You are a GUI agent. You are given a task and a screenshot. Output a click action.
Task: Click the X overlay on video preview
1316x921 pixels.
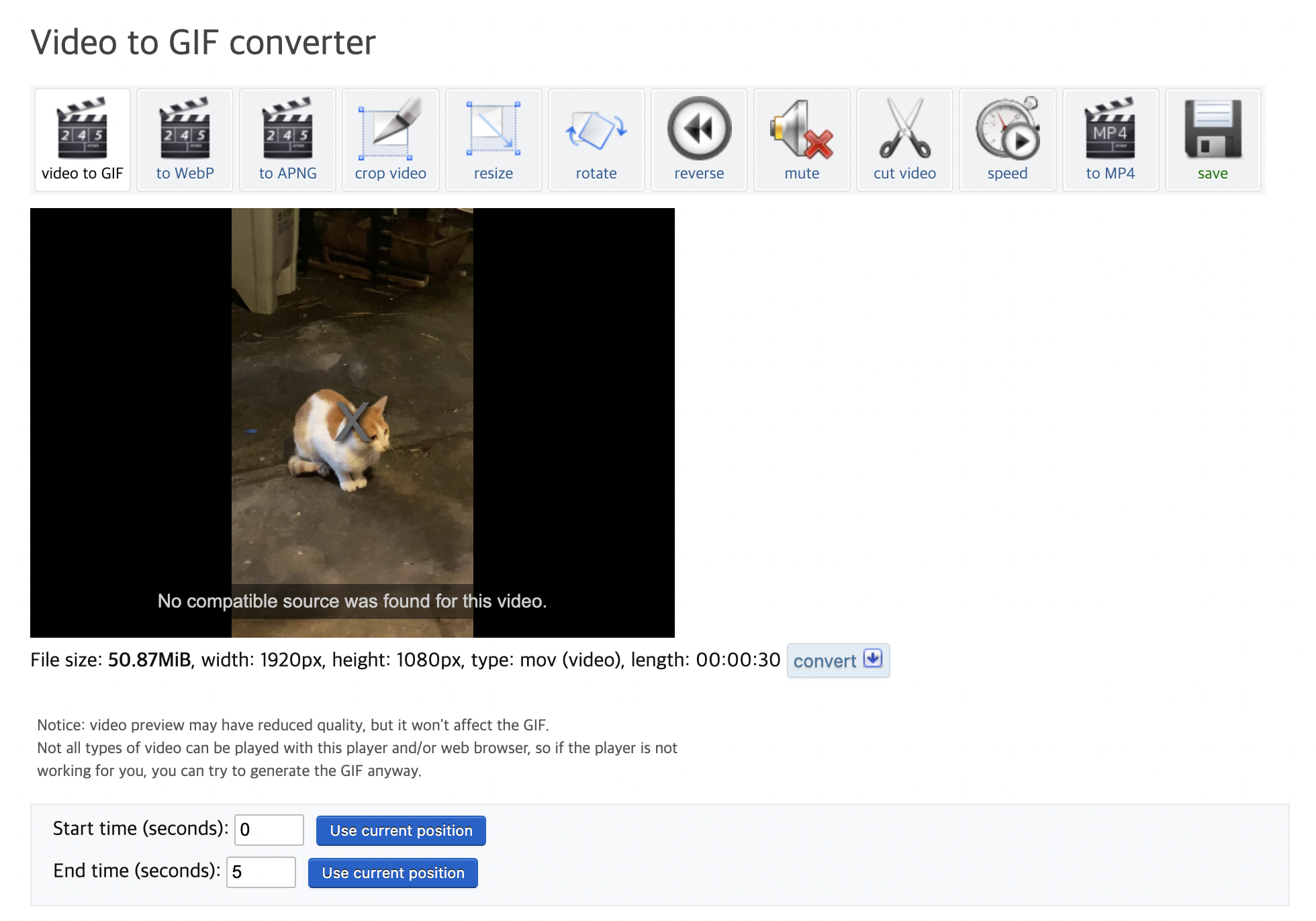click(352, 422)
